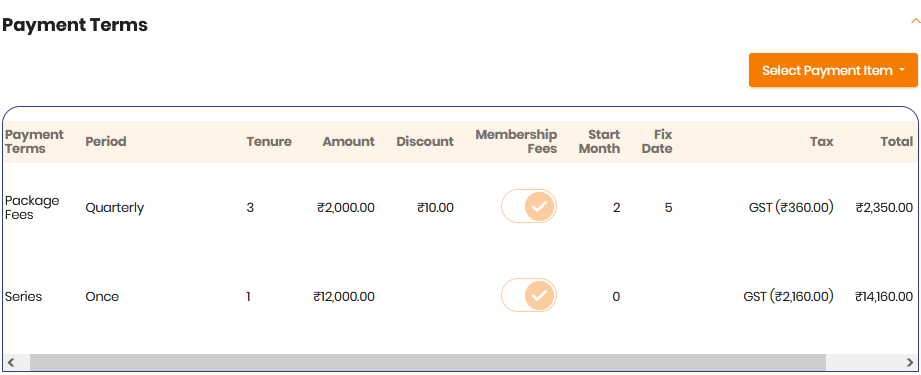The image size is (921, 375).
Task: Select the ₹12,000.00 amount for Series
Action: coord(344,297)
